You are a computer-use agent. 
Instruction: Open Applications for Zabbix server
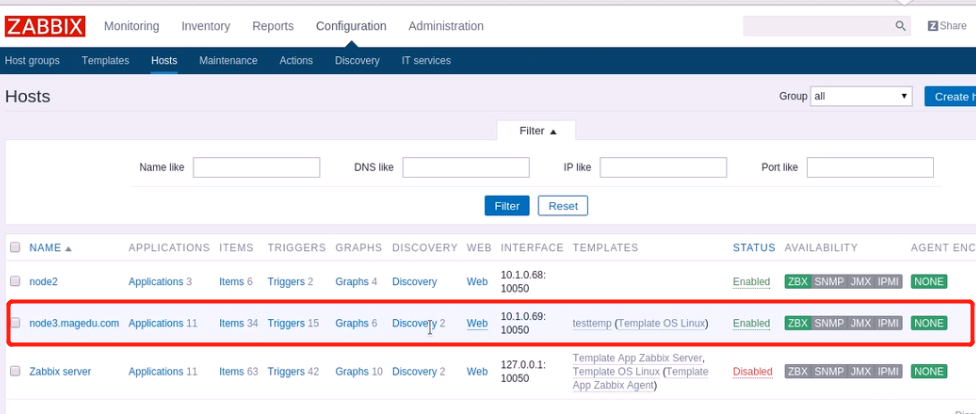coord(156,372)
